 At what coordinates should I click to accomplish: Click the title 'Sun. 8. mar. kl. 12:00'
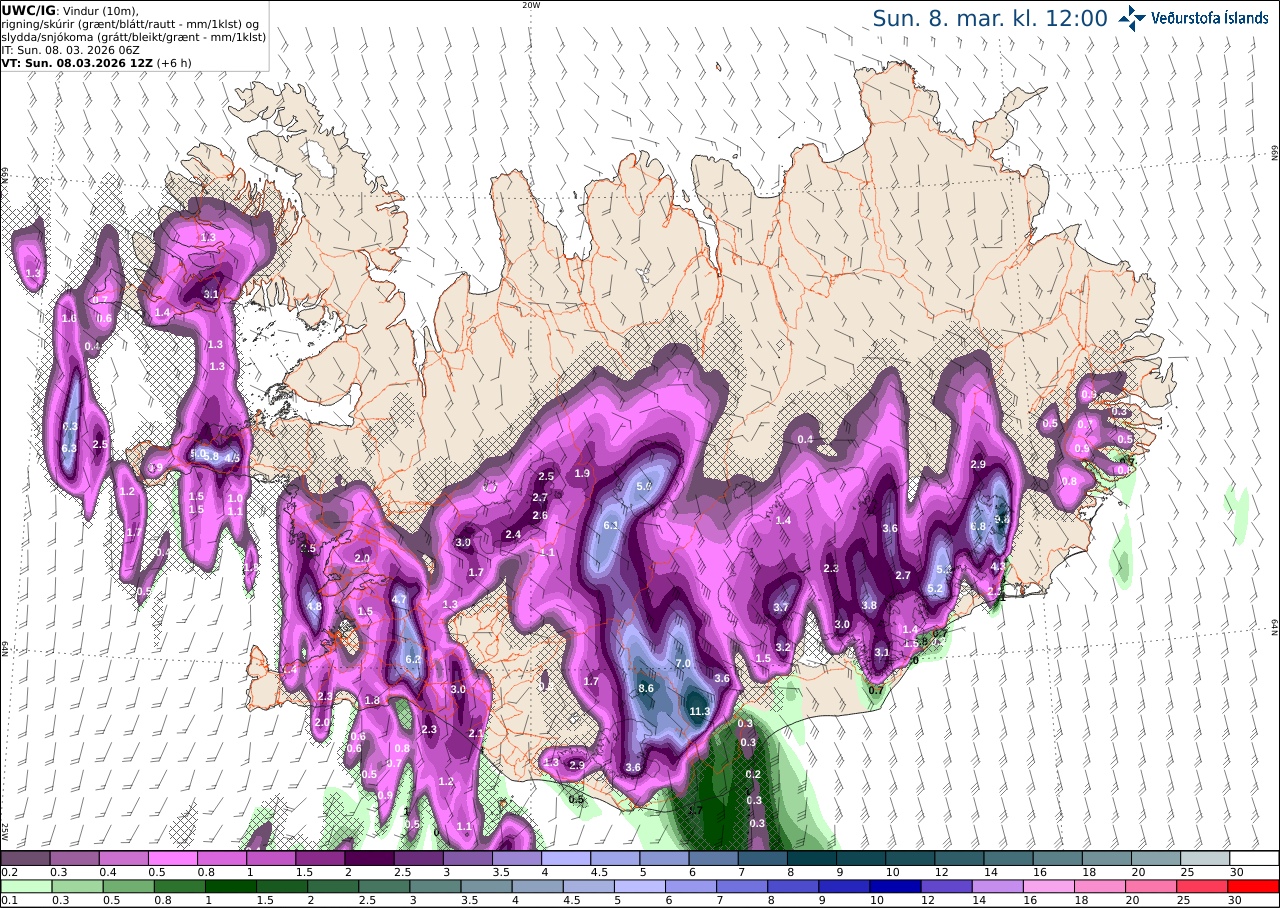point(990,19)
